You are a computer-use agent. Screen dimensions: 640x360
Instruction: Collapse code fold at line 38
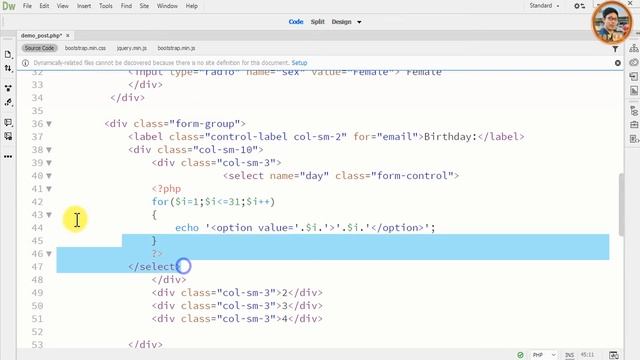49,150
